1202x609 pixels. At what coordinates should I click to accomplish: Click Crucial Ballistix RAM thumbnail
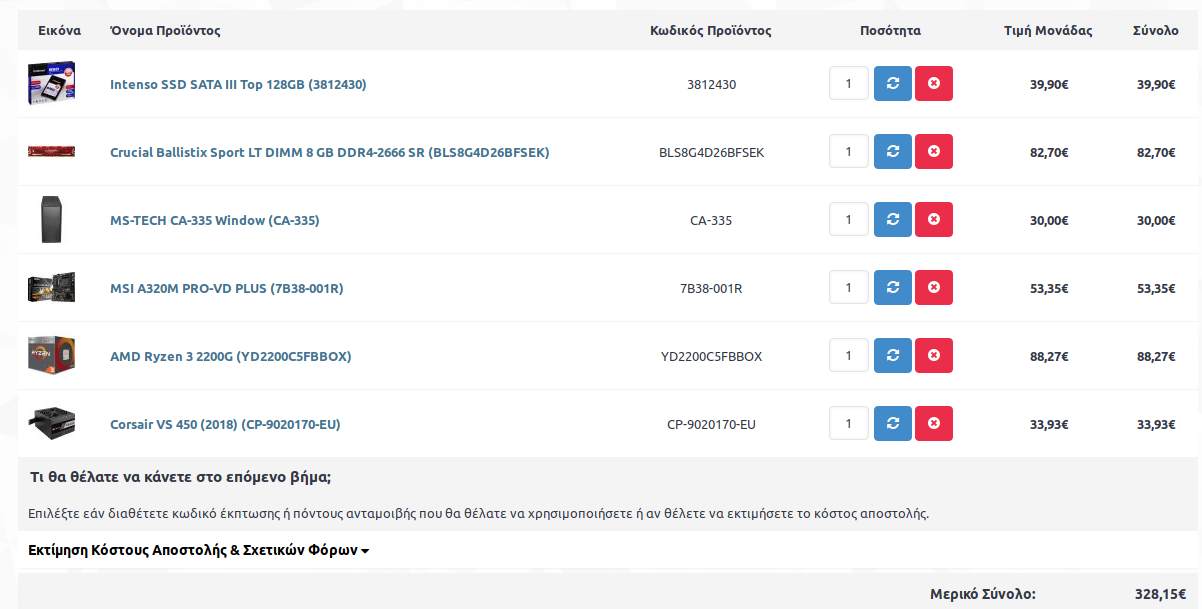52,152
